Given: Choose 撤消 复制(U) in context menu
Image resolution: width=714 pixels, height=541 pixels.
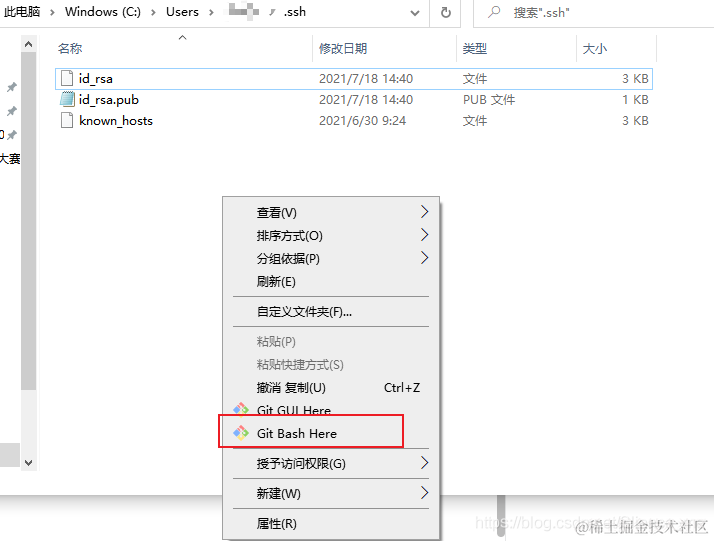Looking at the screenshot, I should click(331, 388).
